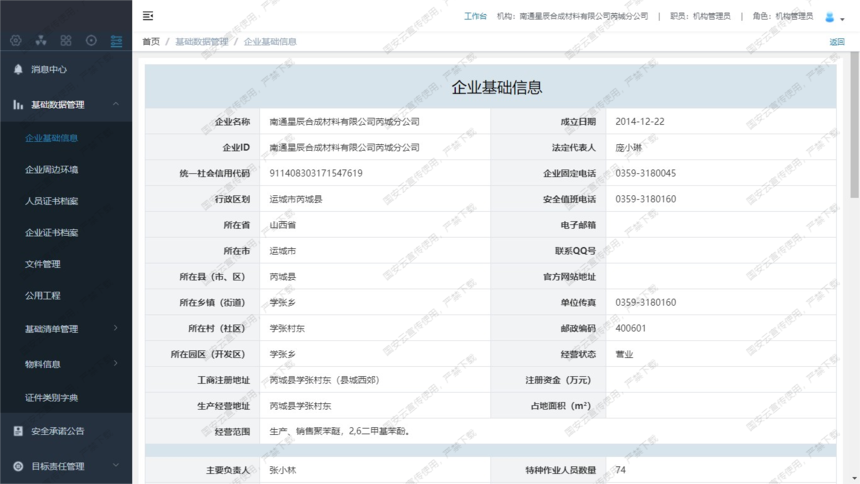Go to 首页 in the breadcrumb
The height and width of the screenshot is (484, 860).
click(x=151, y=42)
